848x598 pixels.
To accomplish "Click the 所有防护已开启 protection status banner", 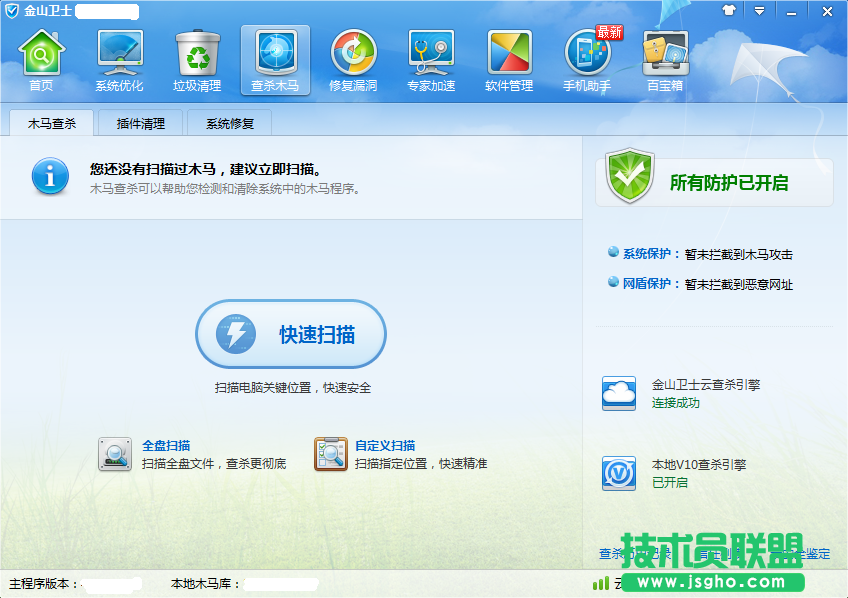I will click(x=714, y=182).
